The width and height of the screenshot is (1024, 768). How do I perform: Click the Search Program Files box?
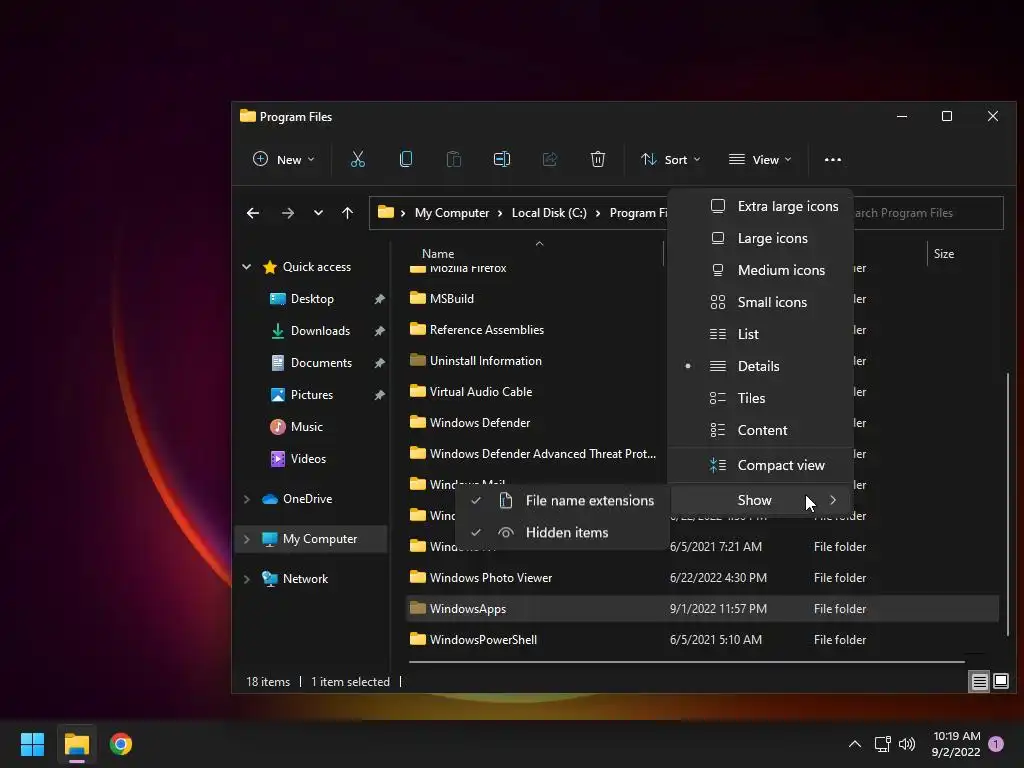[x=927, y=213]
